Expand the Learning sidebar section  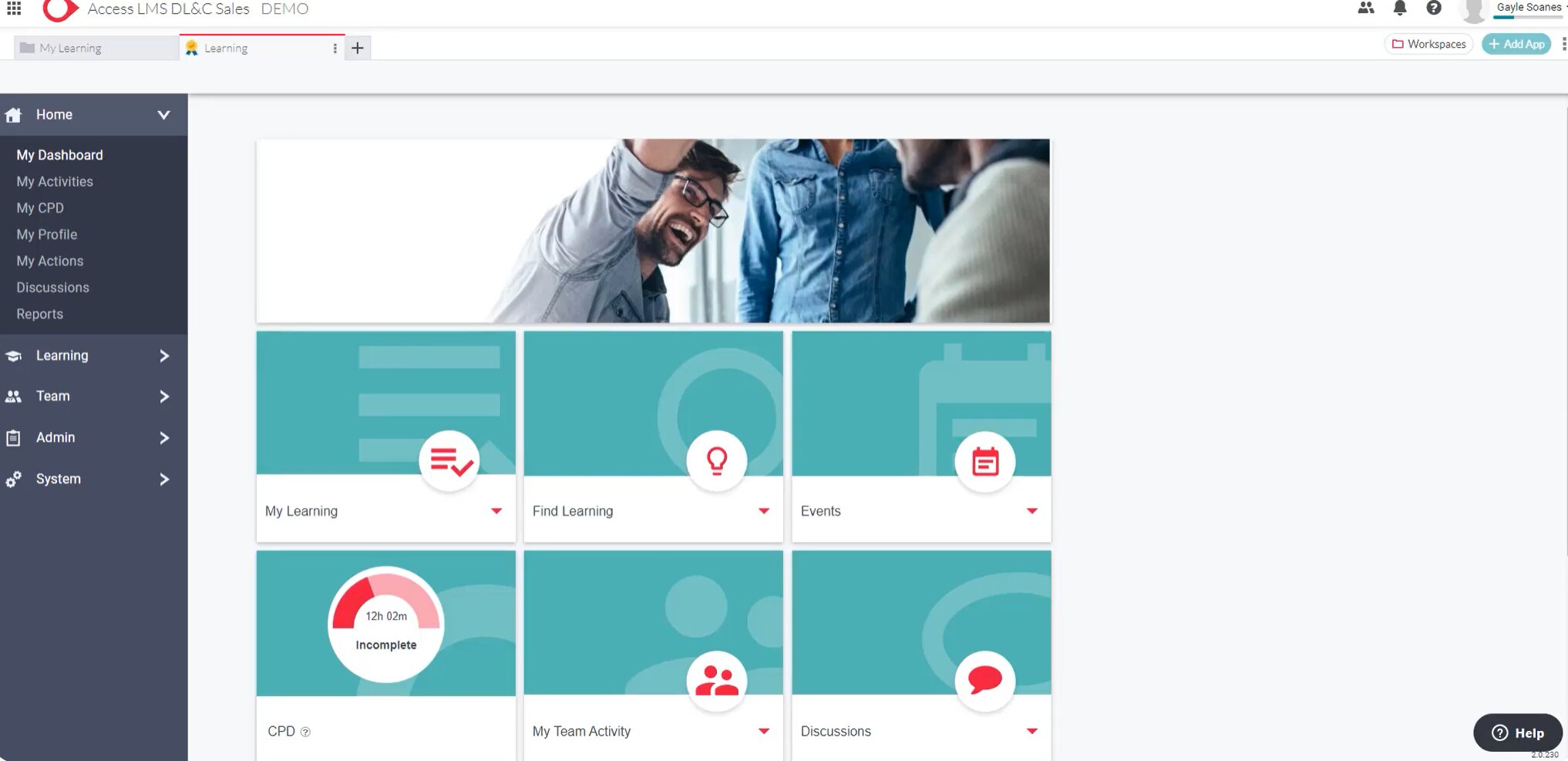[163, 355]
